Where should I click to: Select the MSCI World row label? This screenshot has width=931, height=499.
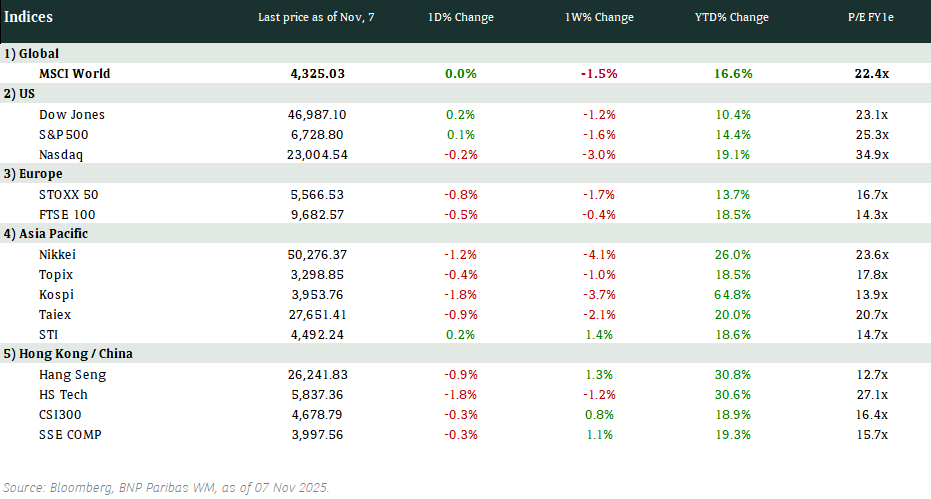[x=75, y=74]
